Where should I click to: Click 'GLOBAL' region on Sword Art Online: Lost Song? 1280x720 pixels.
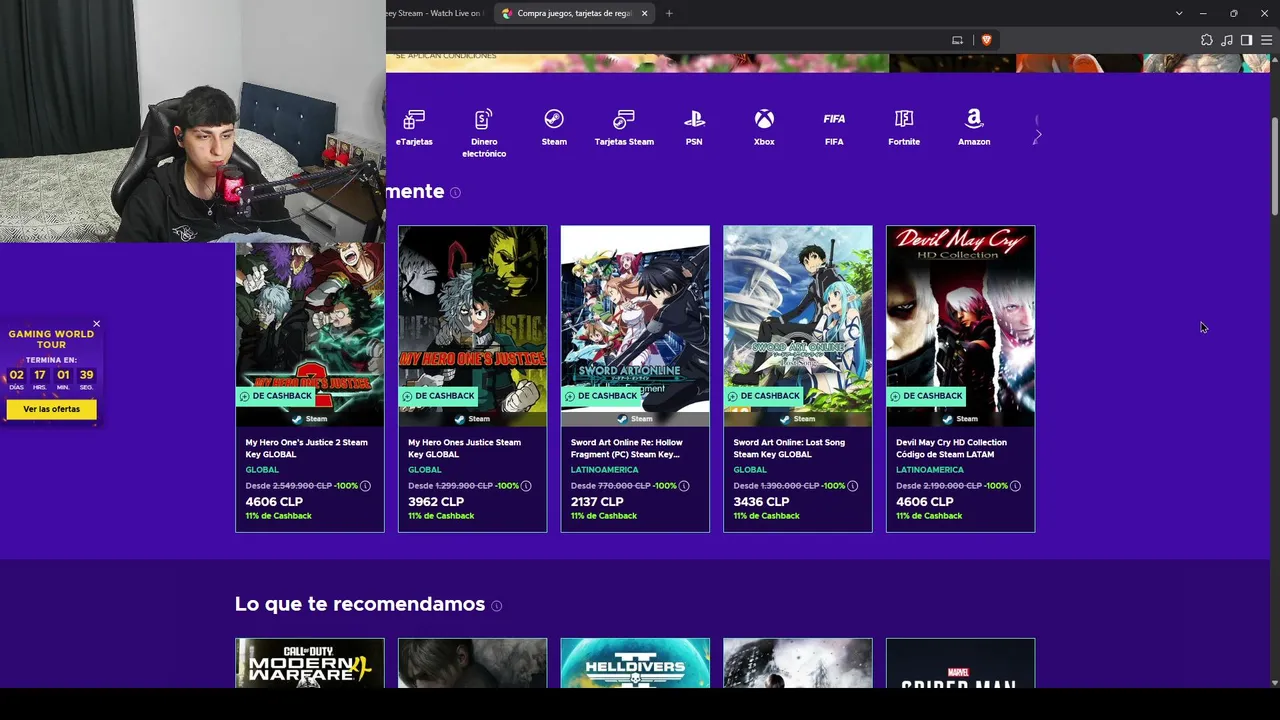(x=750, y=470)
